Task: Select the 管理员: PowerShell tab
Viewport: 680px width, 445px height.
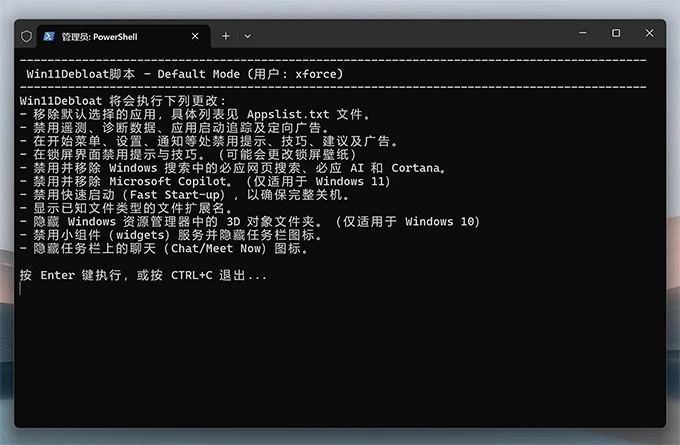Action: coord(124,36)
